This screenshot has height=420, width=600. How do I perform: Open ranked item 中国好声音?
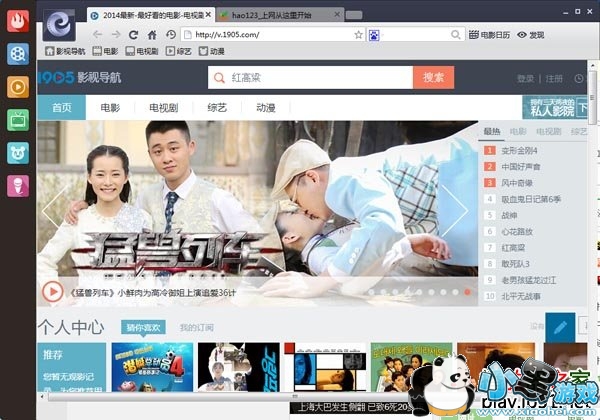[x=521, y=167]
